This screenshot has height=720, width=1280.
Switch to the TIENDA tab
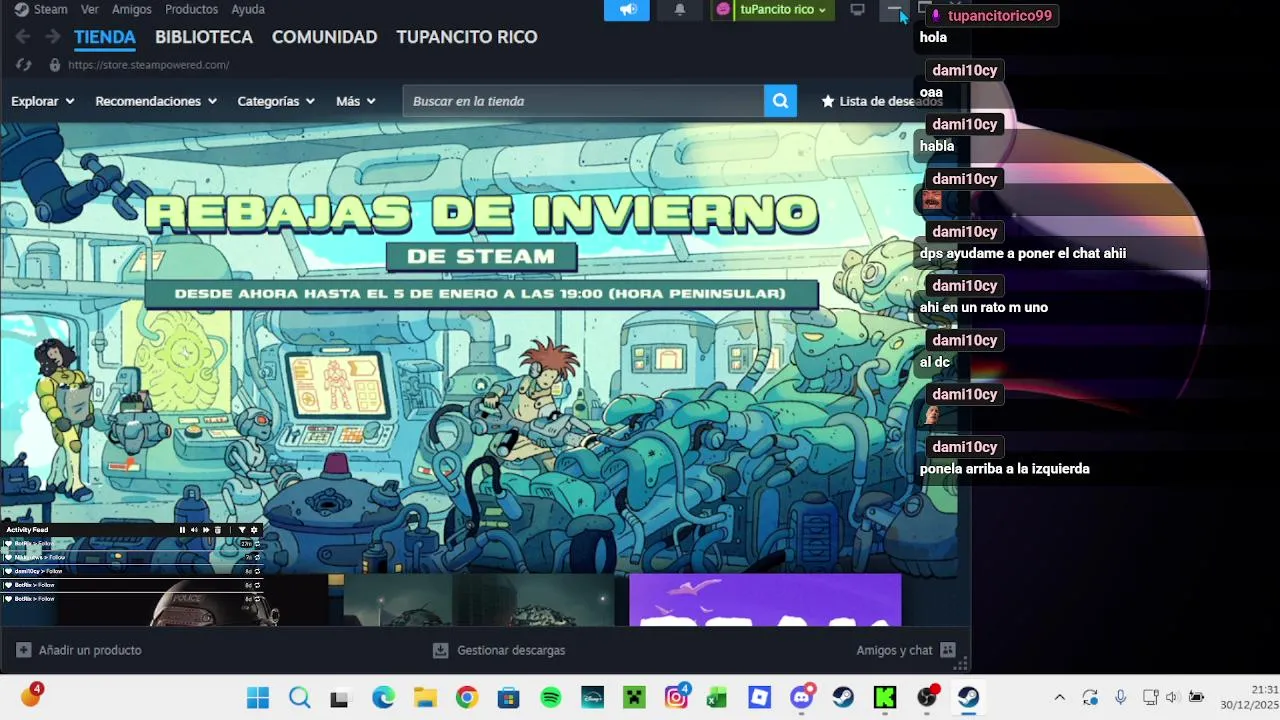coord(105,37)
